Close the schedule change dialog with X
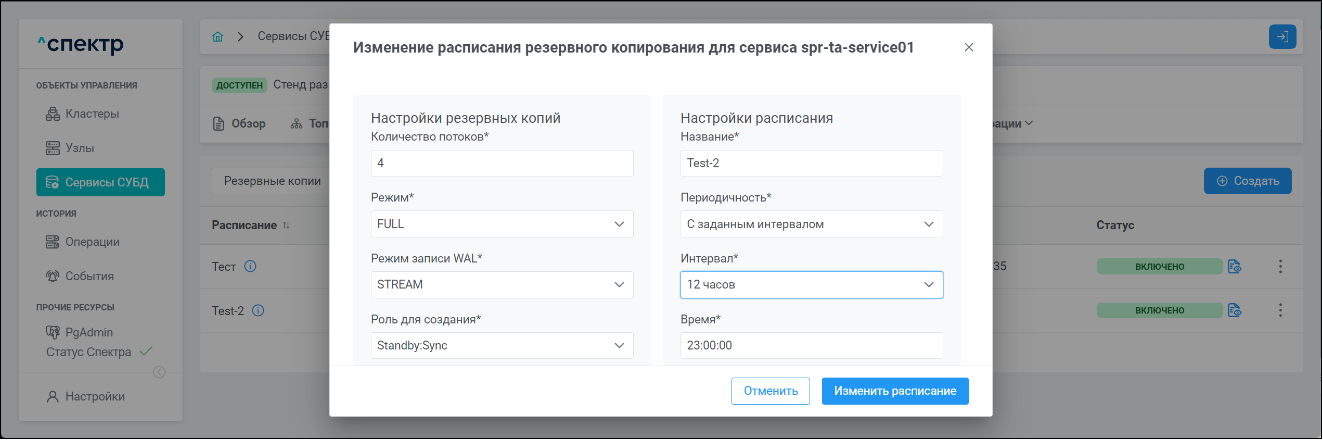Screen dimensions: 1323x440 coord(968,47)
